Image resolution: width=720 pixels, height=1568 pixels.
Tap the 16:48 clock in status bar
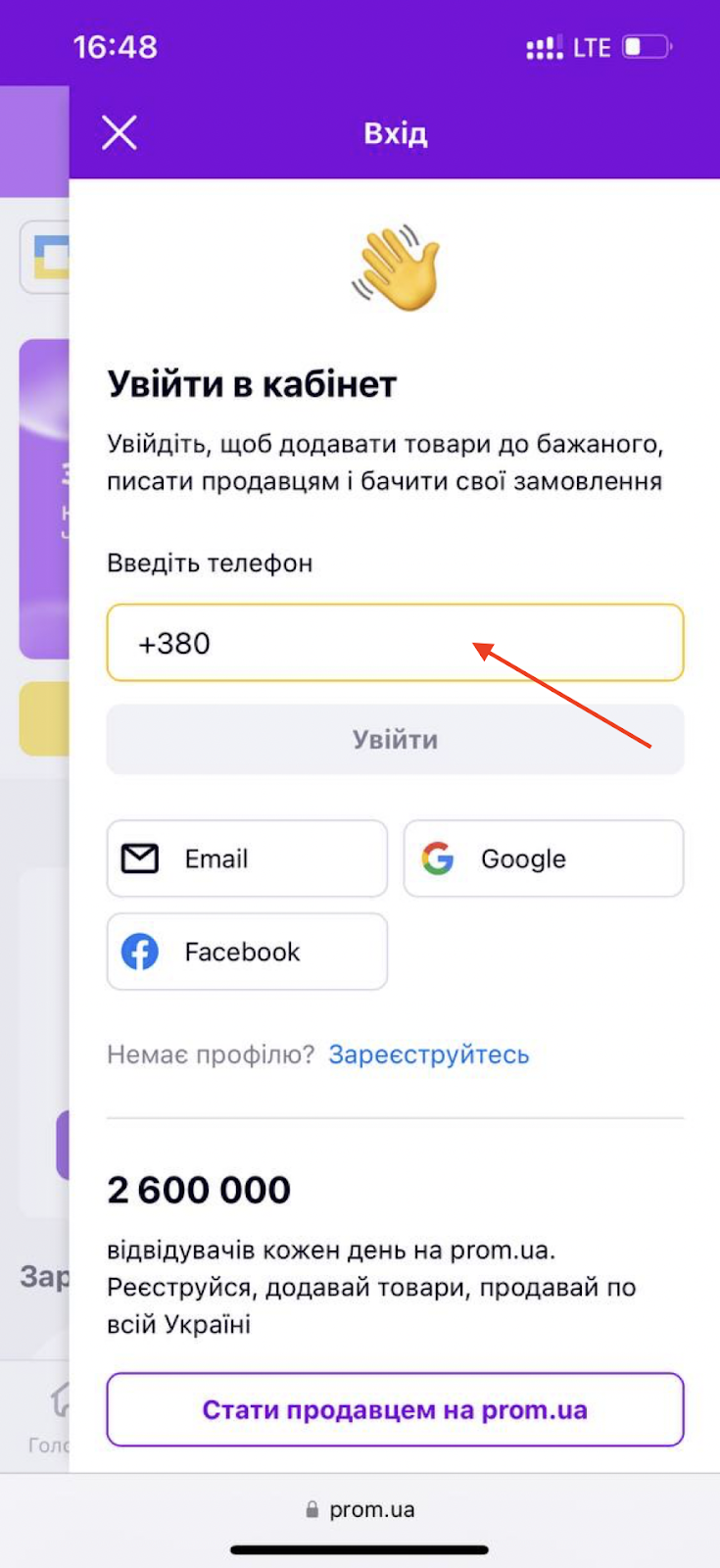(115, 47)
